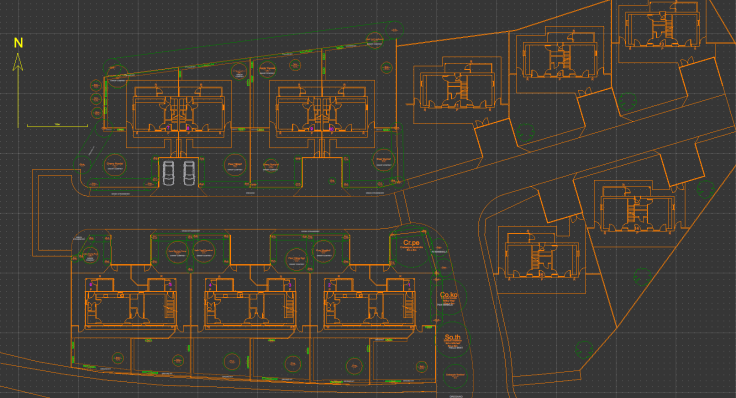Click the yellow north arrow symbol
The image size is (736, 398).
pyautogui.click(x=18, y=90)
